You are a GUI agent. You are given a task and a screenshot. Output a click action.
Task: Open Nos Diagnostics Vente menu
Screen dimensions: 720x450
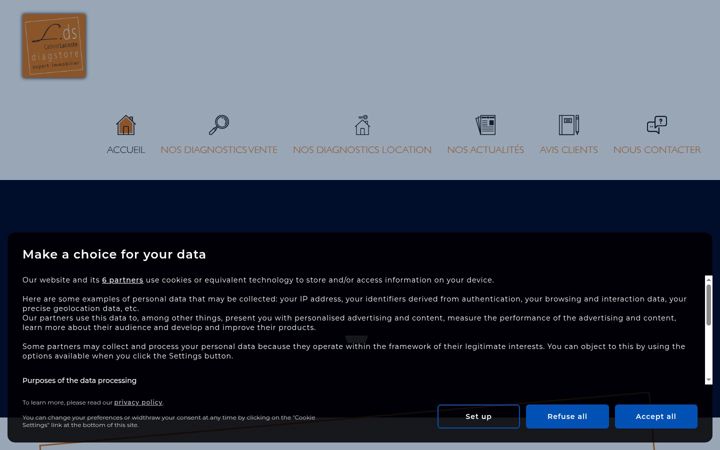(219, 150)
